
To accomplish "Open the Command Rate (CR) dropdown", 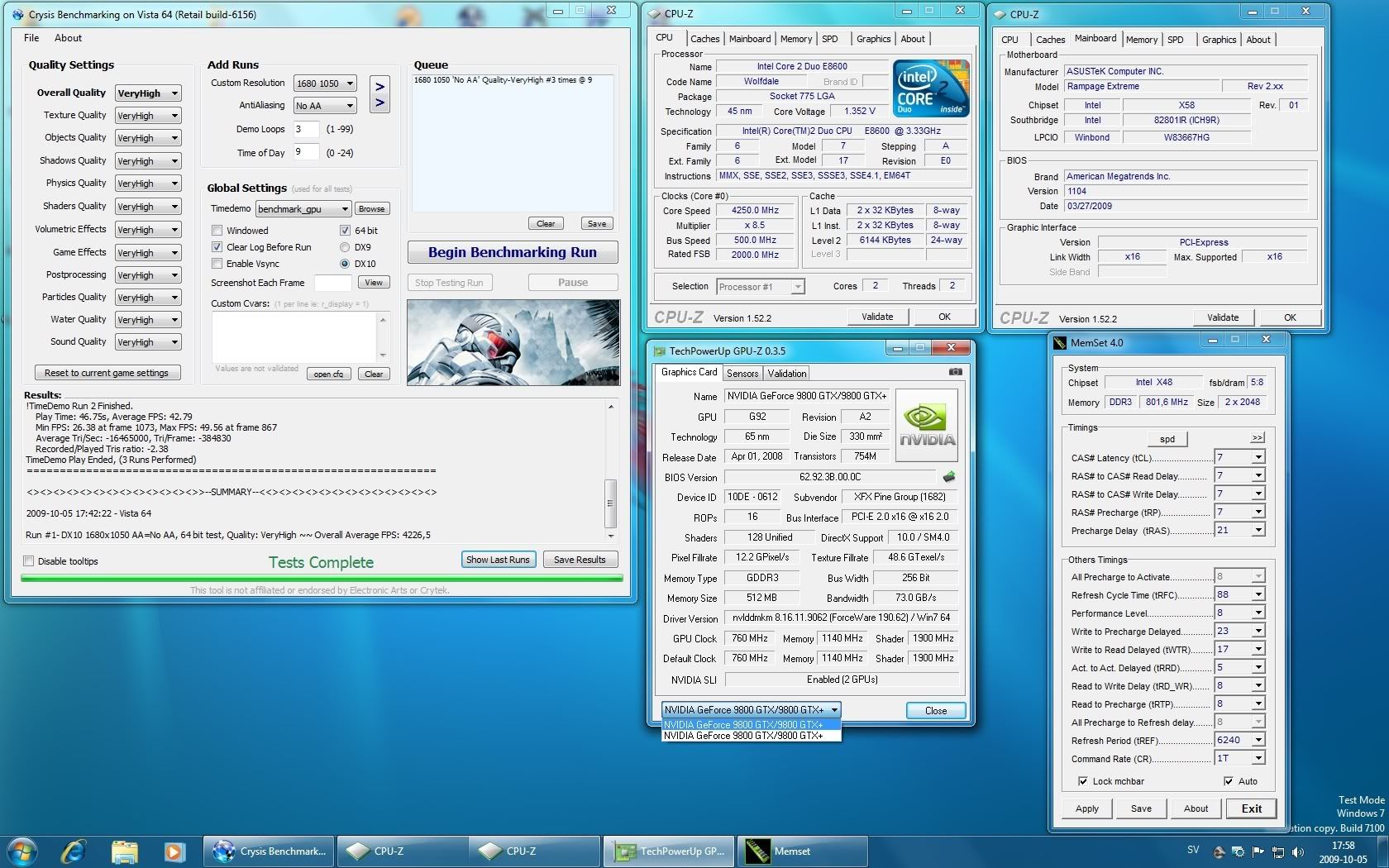I will click(1239, 758).
